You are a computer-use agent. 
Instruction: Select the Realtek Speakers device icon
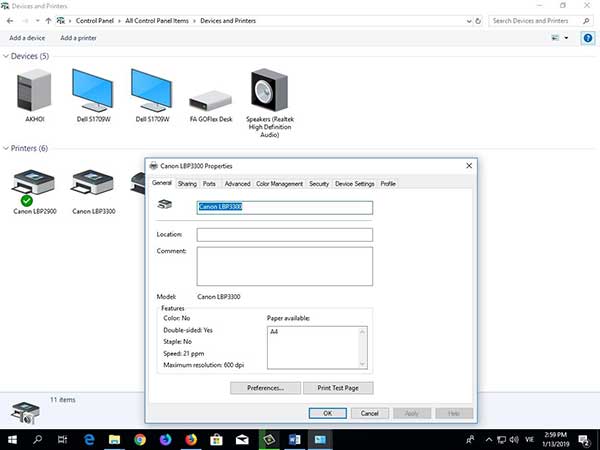click(269, 90)
